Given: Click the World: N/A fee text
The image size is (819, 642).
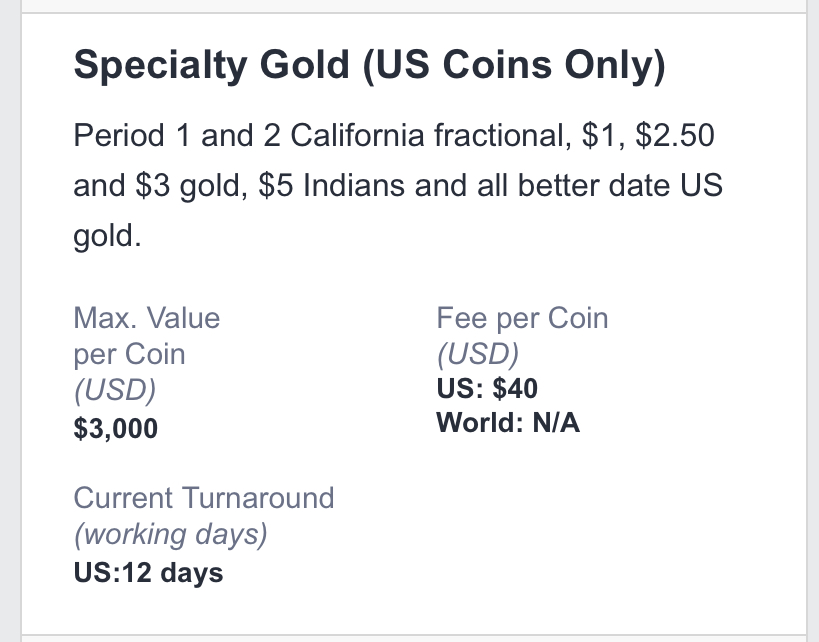Looking at the screenshot, I should [x=508, y=423].
